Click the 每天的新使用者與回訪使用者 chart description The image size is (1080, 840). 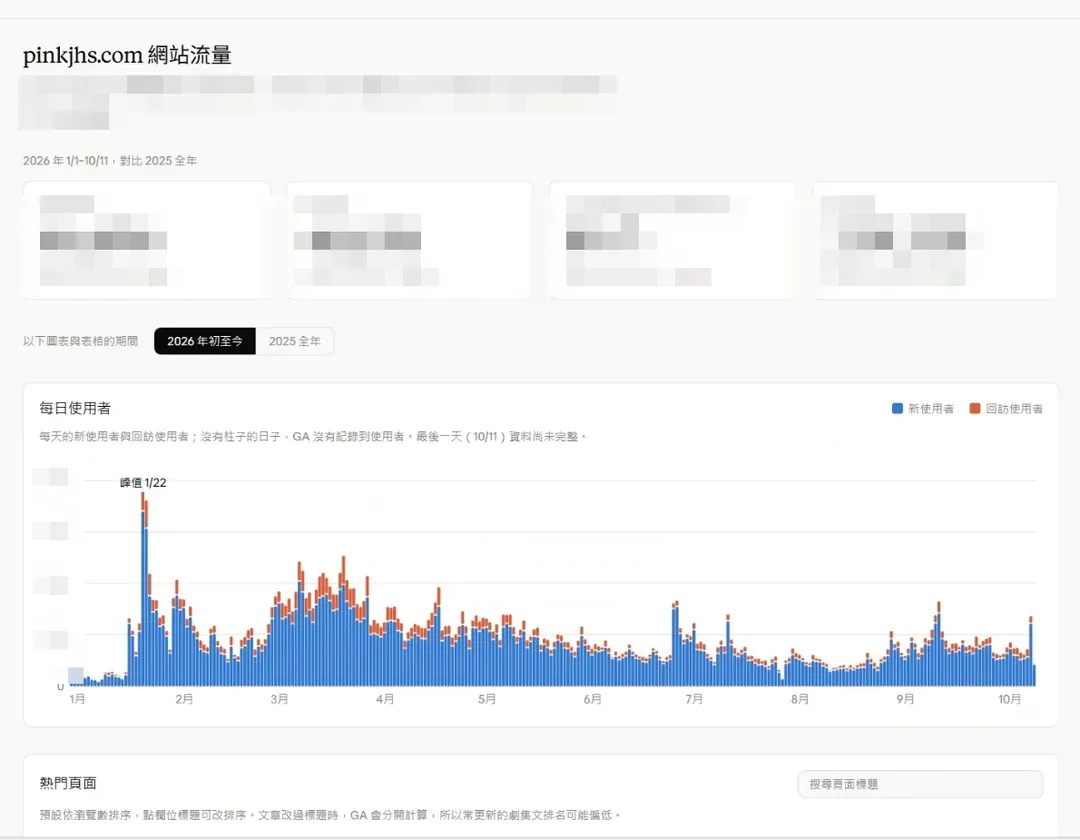point(311,437)
